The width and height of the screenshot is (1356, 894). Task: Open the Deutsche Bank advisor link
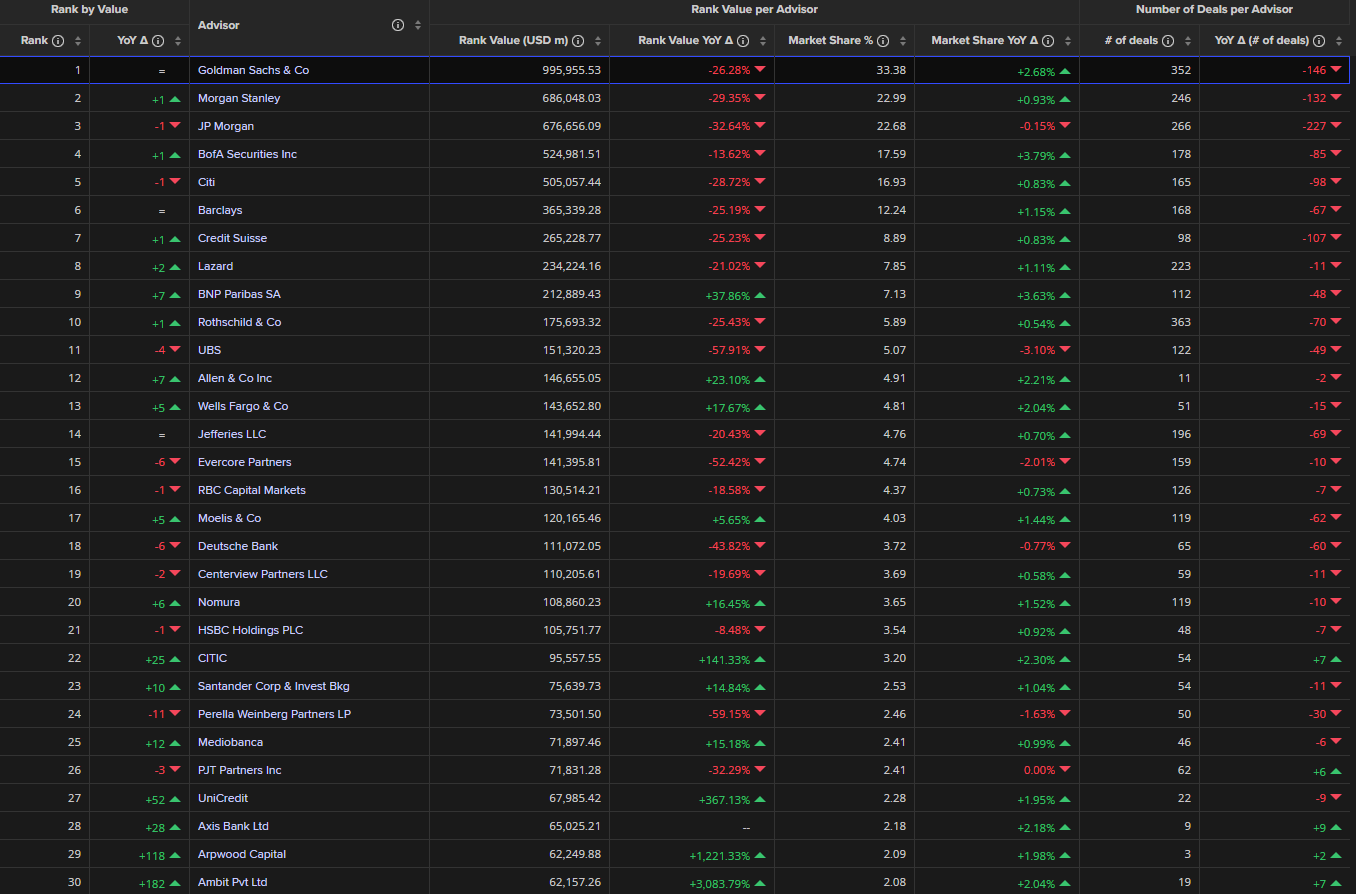tap(238, 546)
